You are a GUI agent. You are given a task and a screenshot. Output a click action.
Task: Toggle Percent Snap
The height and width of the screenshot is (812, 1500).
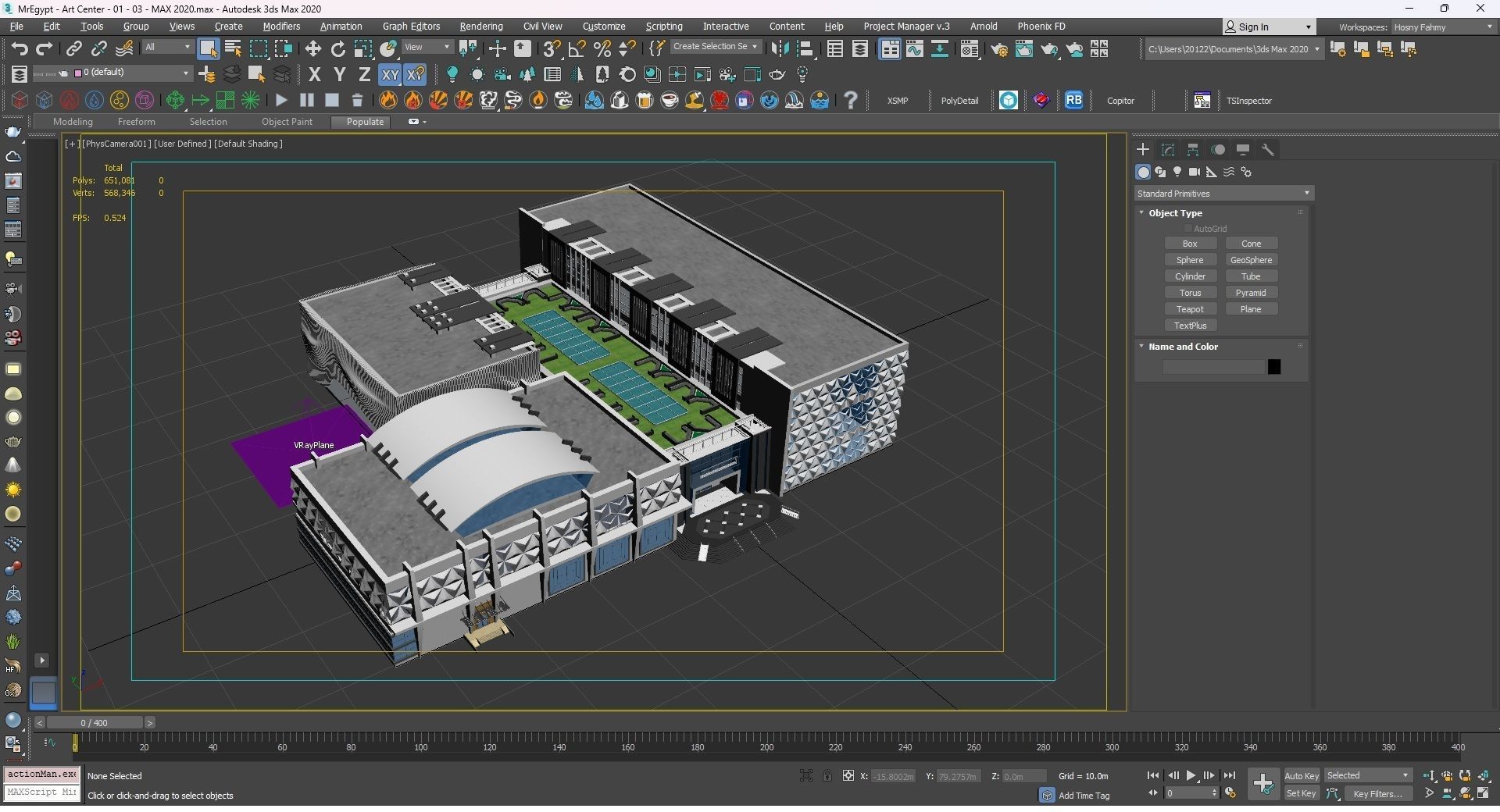(602, 49)
